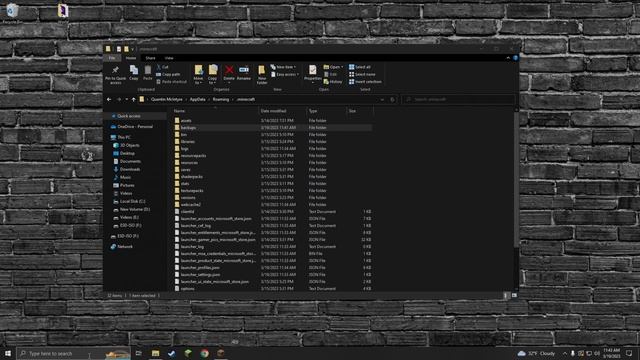Switch to the Share ribbon tab
This screenshot has height=360, width=640.
pos(150,58)
